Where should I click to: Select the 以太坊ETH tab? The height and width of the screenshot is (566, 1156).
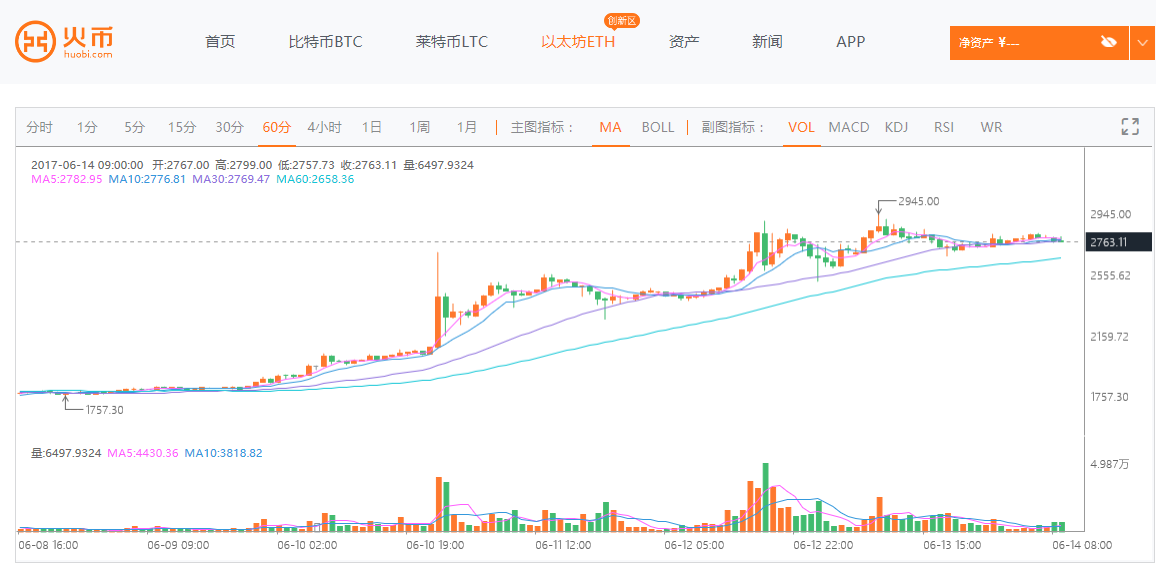coord(578,42)
